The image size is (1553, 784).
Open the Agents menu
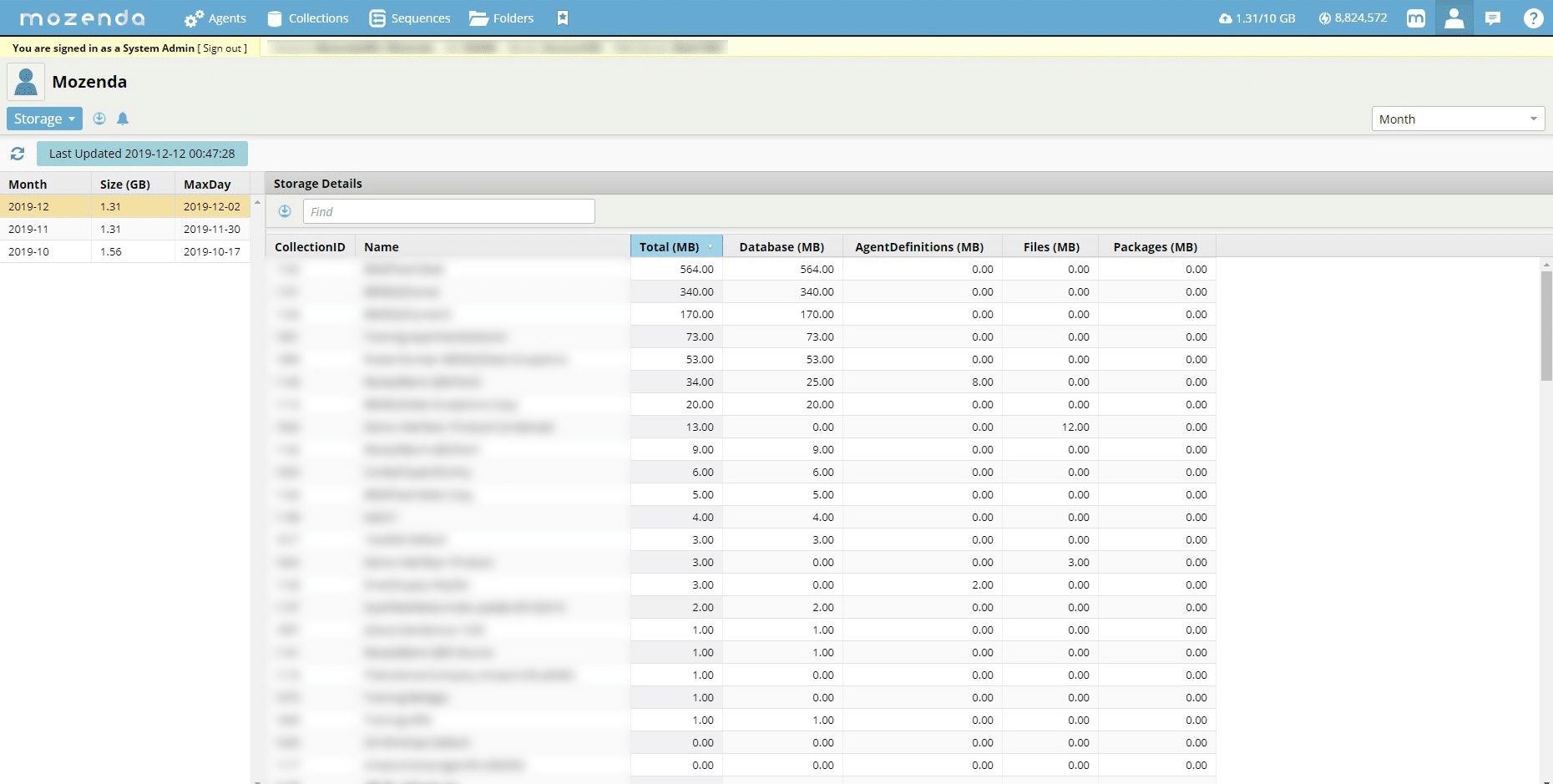click(215, 18)
